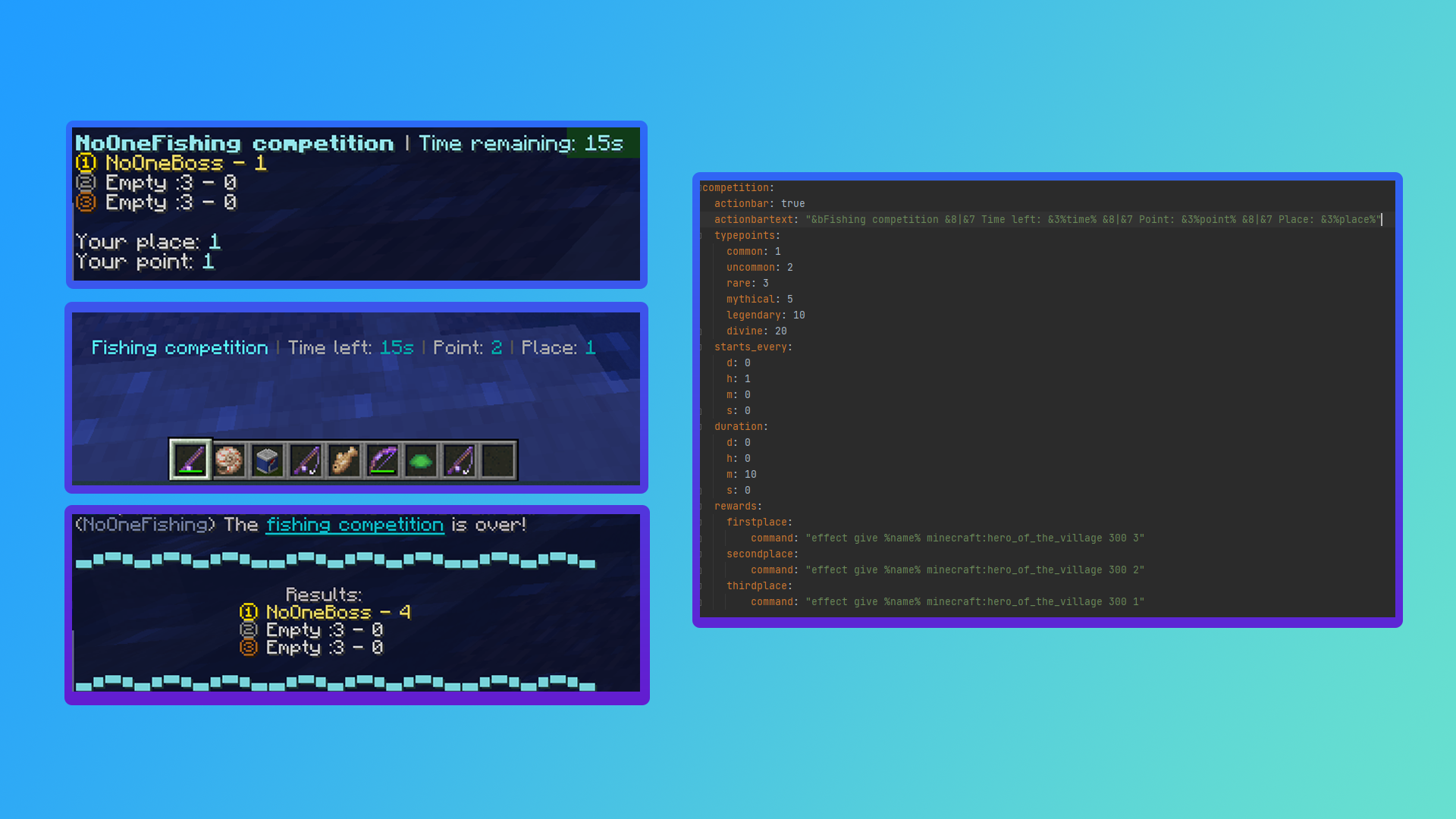Click the 'fishing competition' underlined chat link
1456x819 pixels.
(x=354, y=525)
